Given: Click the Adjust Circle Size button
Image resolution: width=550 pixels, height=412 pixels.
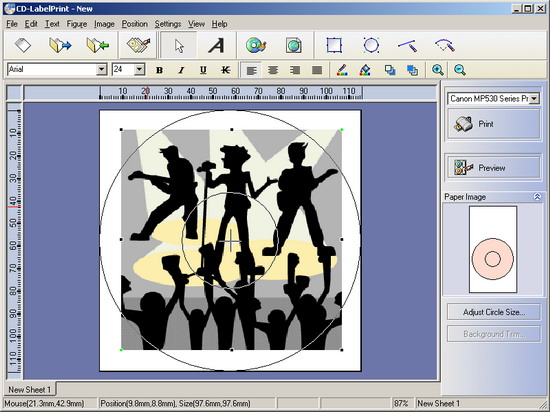Looking at the screenshot, I should click(x=494, y=312).
